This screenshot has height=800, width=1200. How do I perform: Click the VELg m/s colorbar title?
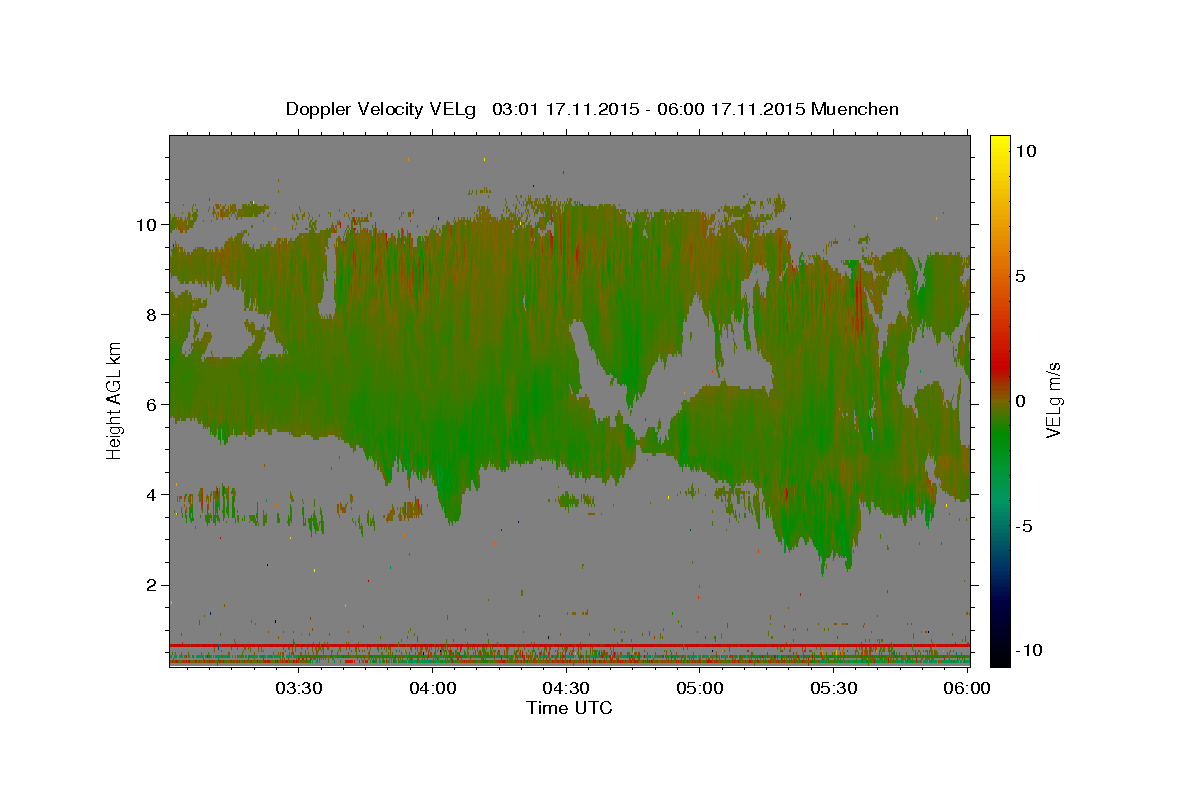(x=1054, y=400)
